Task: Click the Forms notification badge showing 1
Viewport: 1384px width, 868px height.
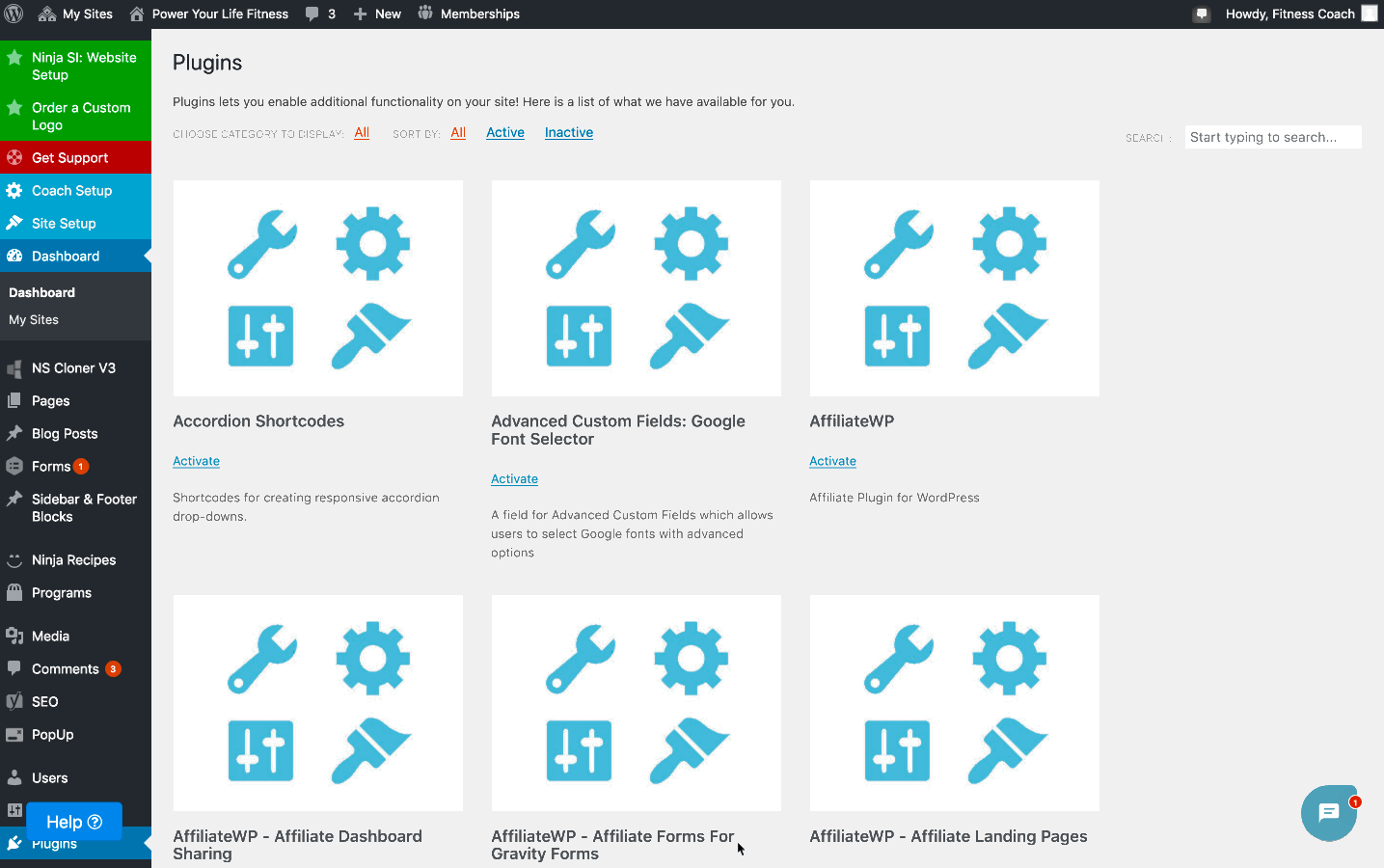Action: point(81,466)
